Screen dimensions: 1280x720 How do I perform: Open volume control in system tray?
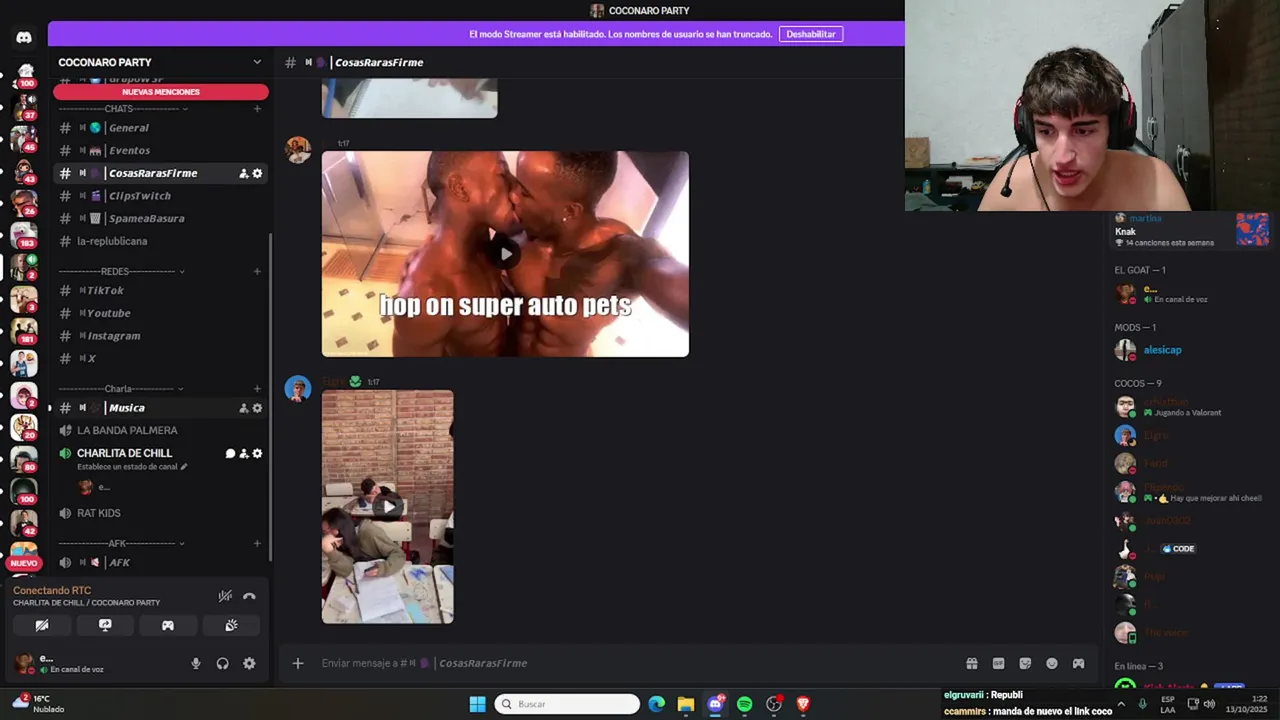pos(1209,704)
